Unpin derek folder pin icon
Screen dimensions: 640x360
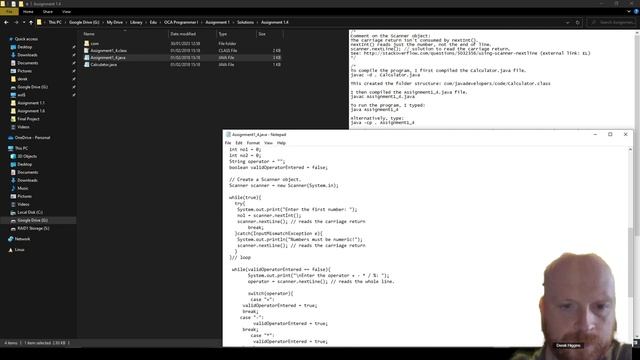[x=73, y=79]
